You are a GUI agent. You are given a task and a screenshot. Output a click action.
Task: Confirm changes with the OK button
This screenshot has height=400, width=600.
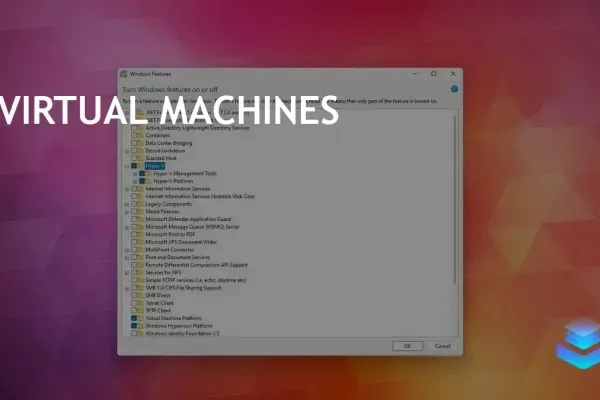coord(408,346)
